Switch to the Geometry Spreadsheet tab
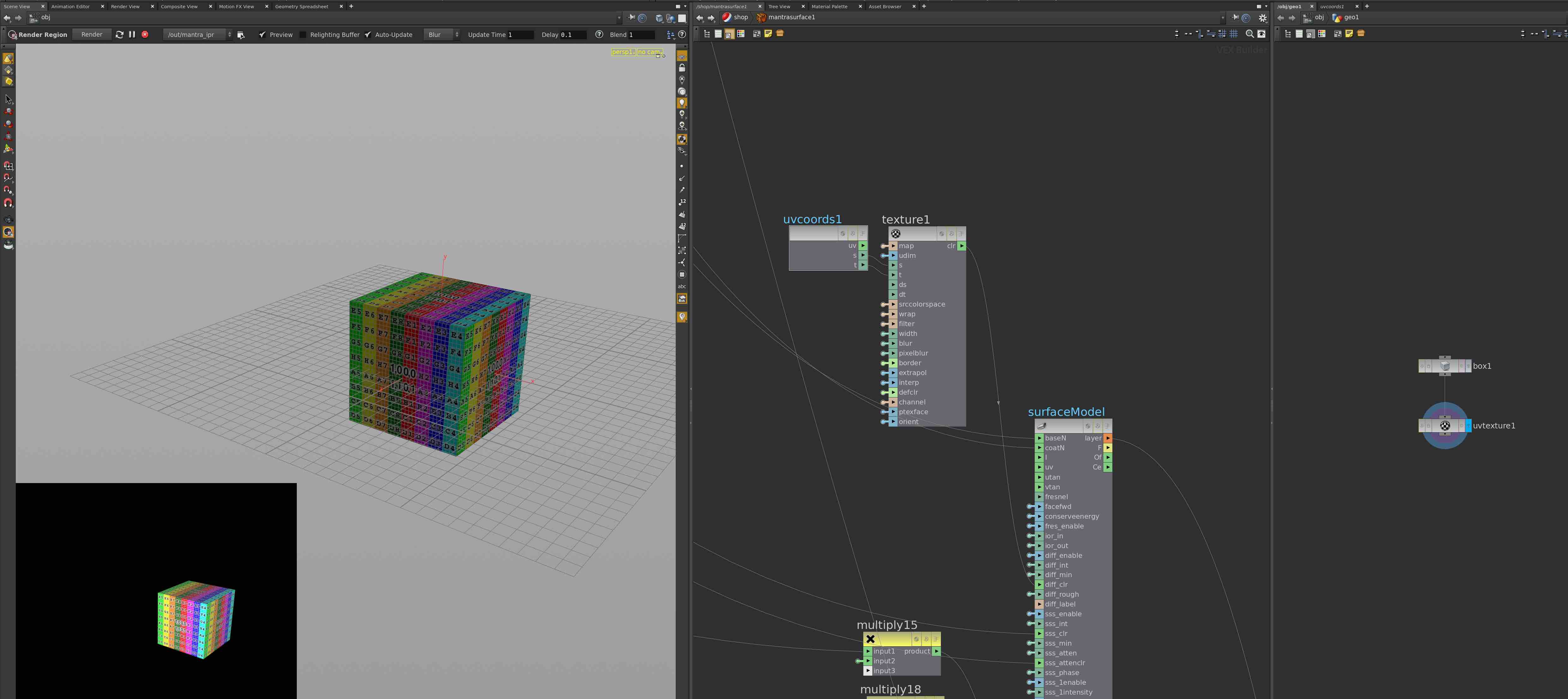The image size is (1568, 699). click(301, 6)
